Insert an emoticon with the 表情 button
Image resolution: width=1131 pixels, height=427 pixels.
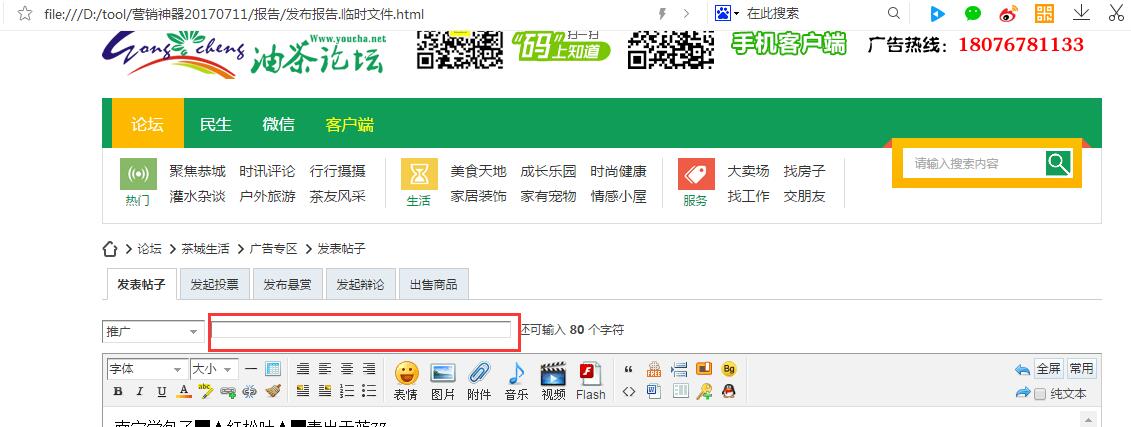[405, 380]
